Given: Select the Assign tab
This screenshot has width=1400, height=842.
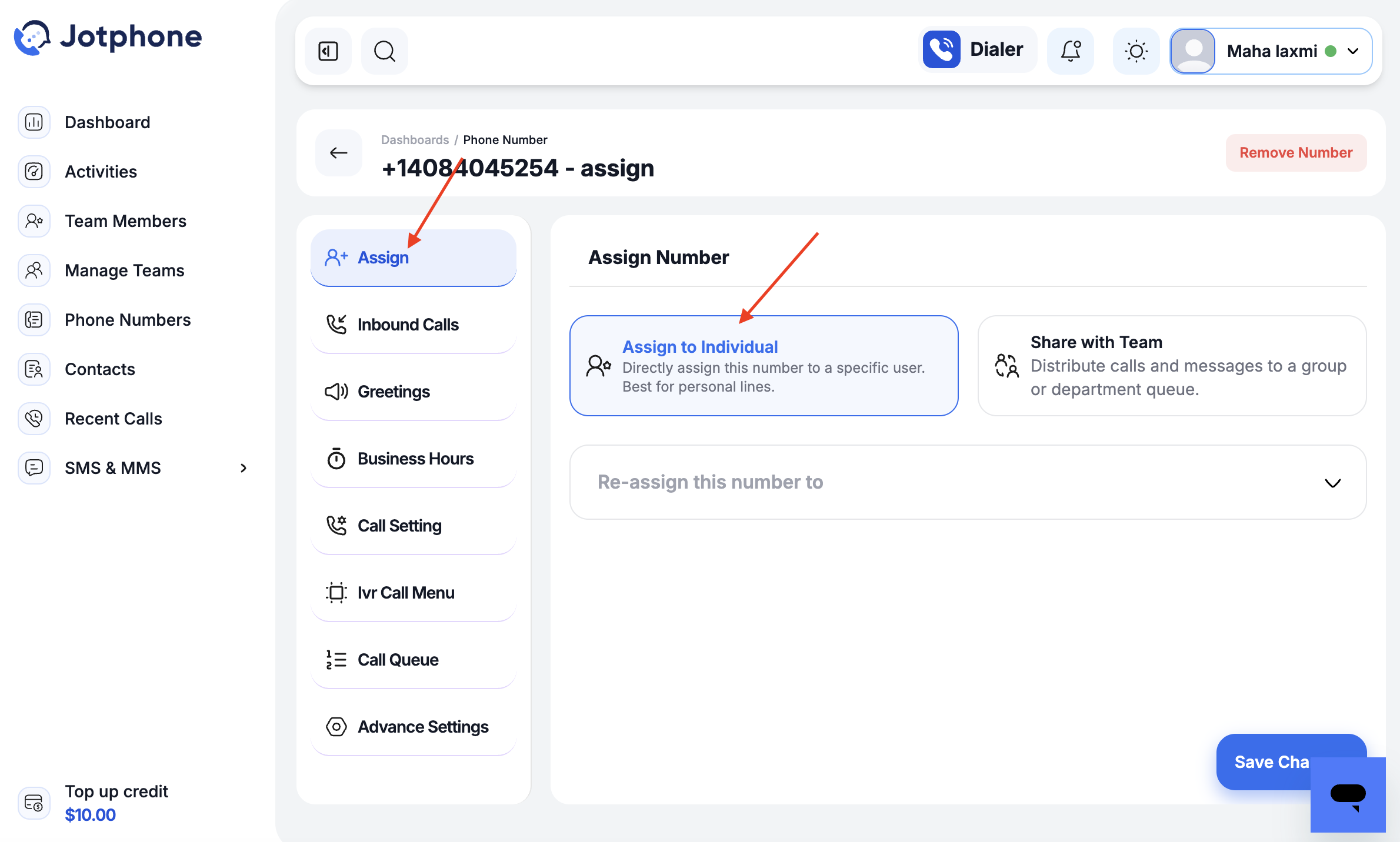Looking at the screenshot, I should [414, 258].
